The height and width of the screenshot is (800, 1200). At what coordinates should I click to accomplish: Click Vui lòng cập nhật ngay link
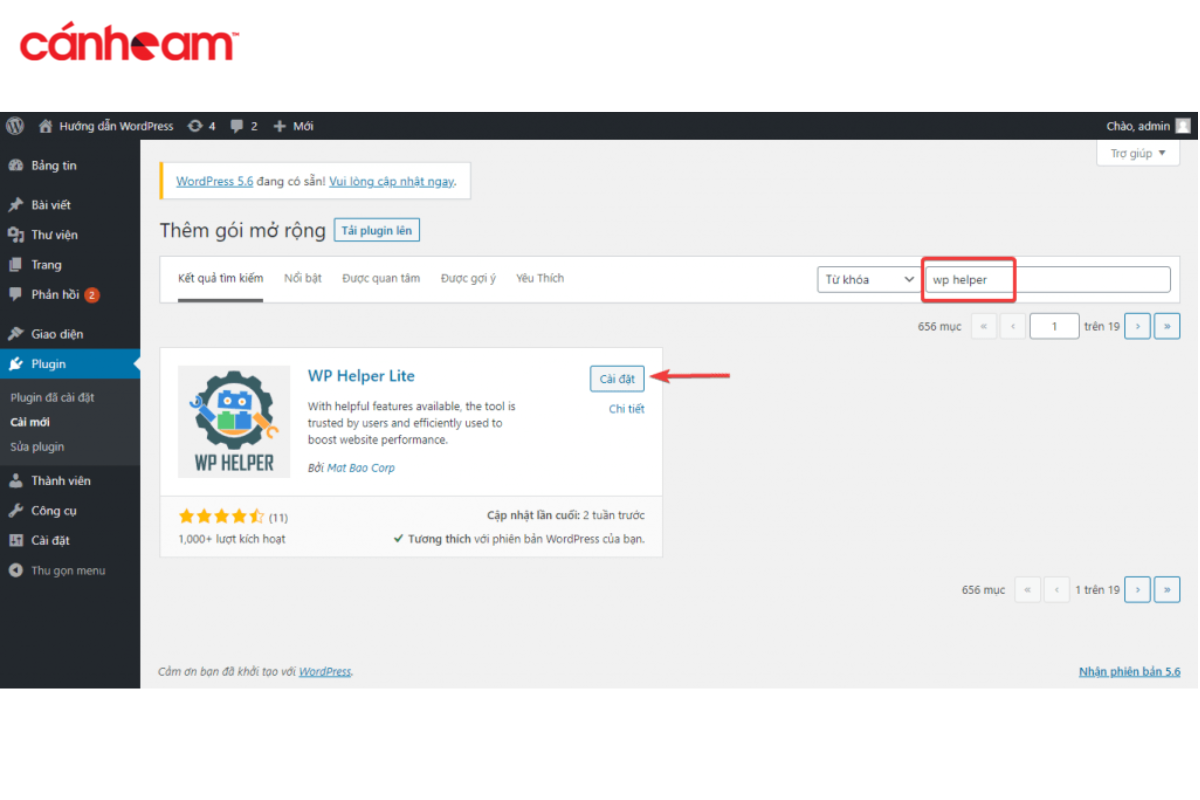point(391,182)
